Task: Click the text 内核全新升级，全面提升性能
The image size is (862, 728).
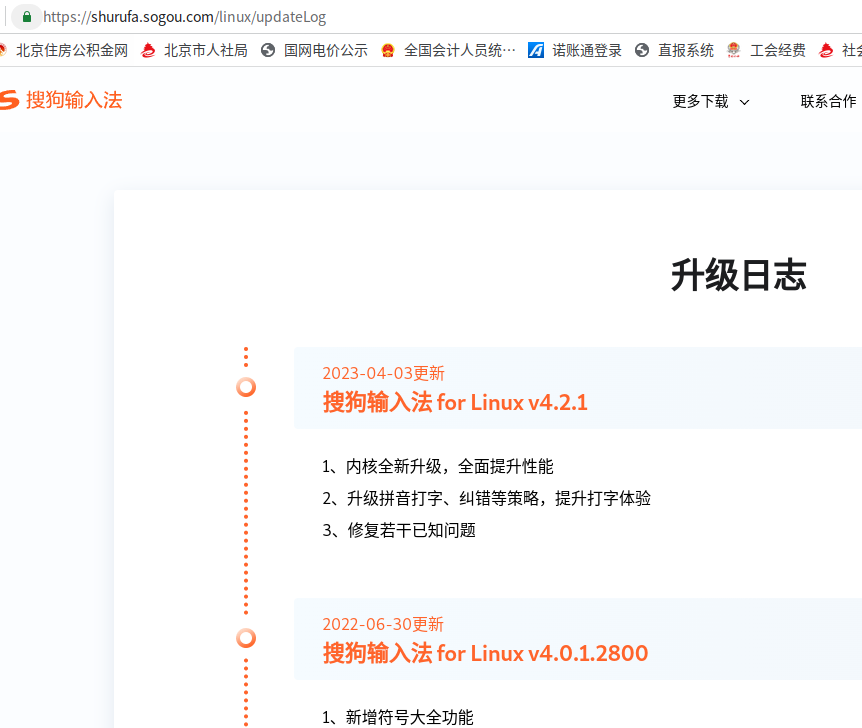Action: click(x=449, y=467)
